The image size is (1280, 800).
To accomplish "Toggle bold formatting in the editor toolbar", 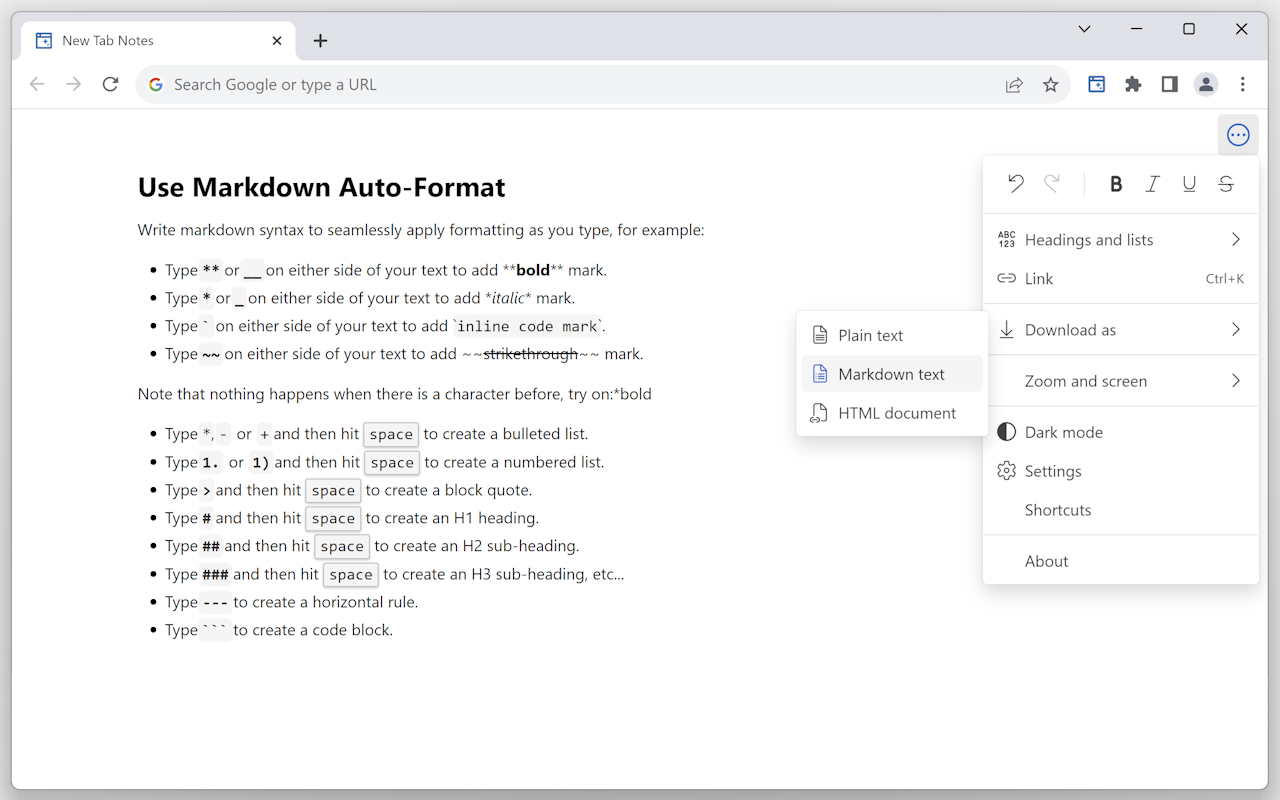I will [1116, 184].
